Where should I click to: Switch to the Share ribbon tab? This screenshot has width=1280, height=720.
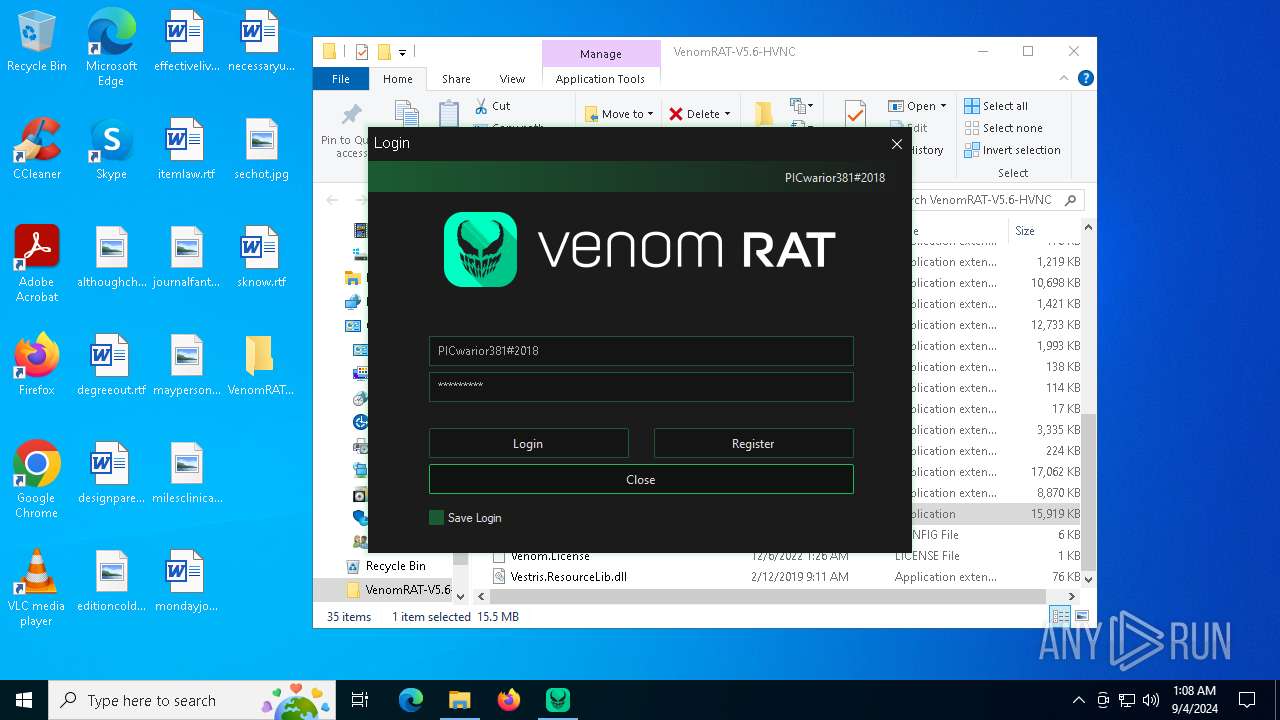tap(456, 79)
